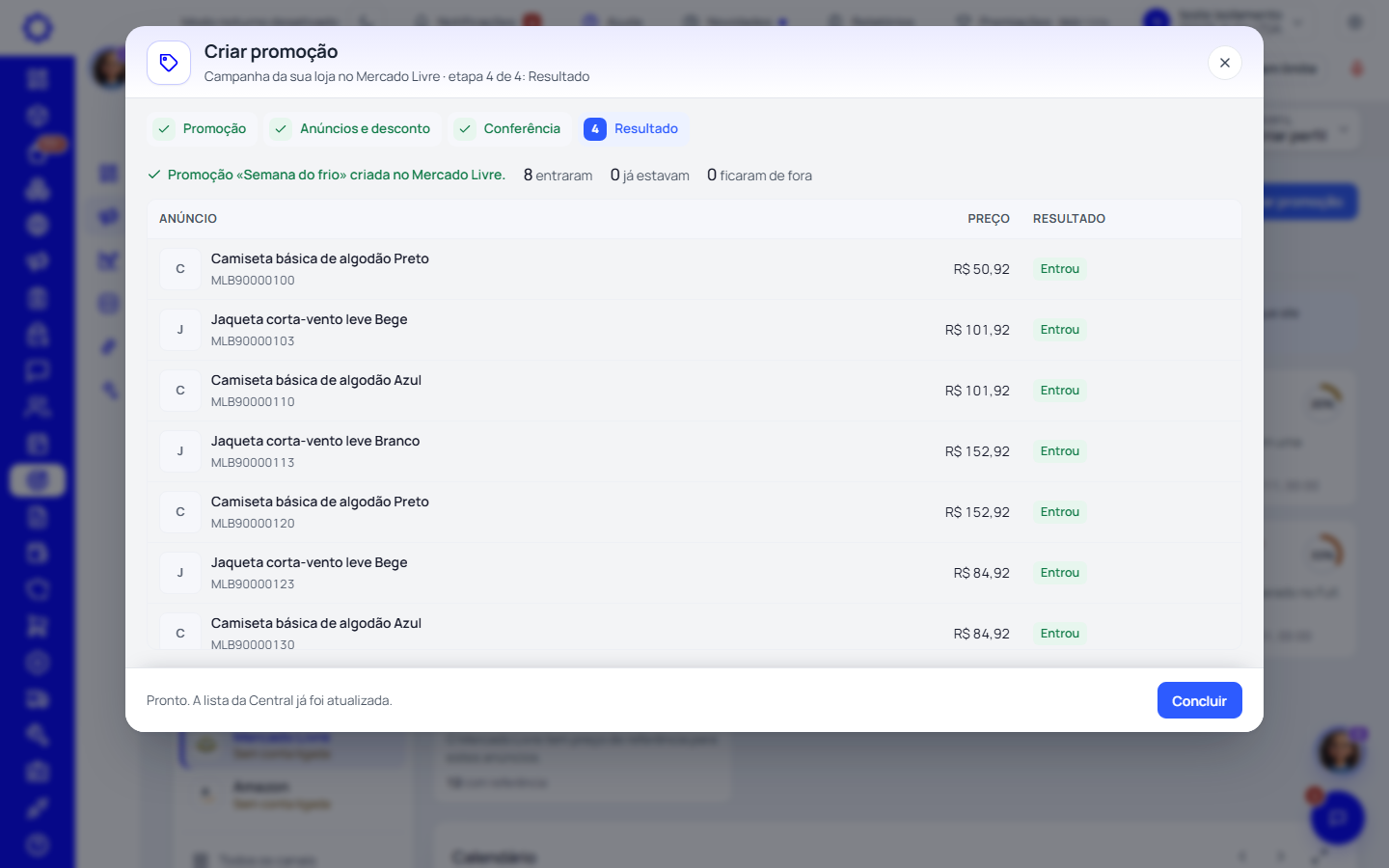Click the "8 entraram" counter
Viewport: 1389px width, 868px height.
coord(558,176)
